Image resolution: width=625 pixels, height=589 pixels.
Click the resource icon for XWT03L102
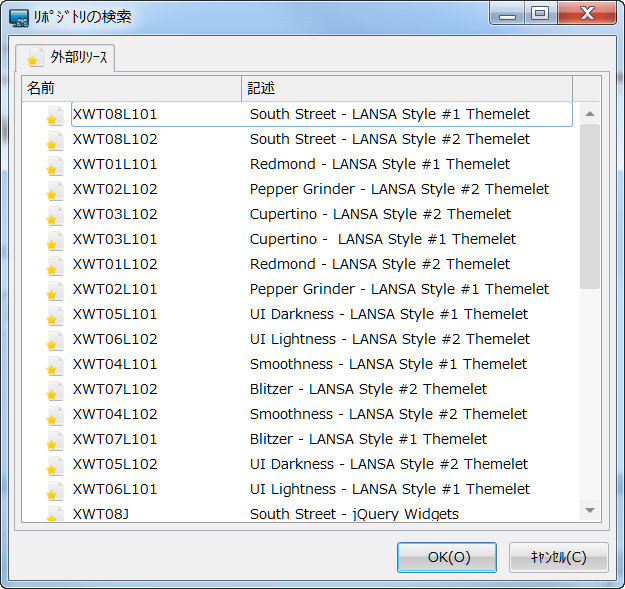[x=55, y=216]
